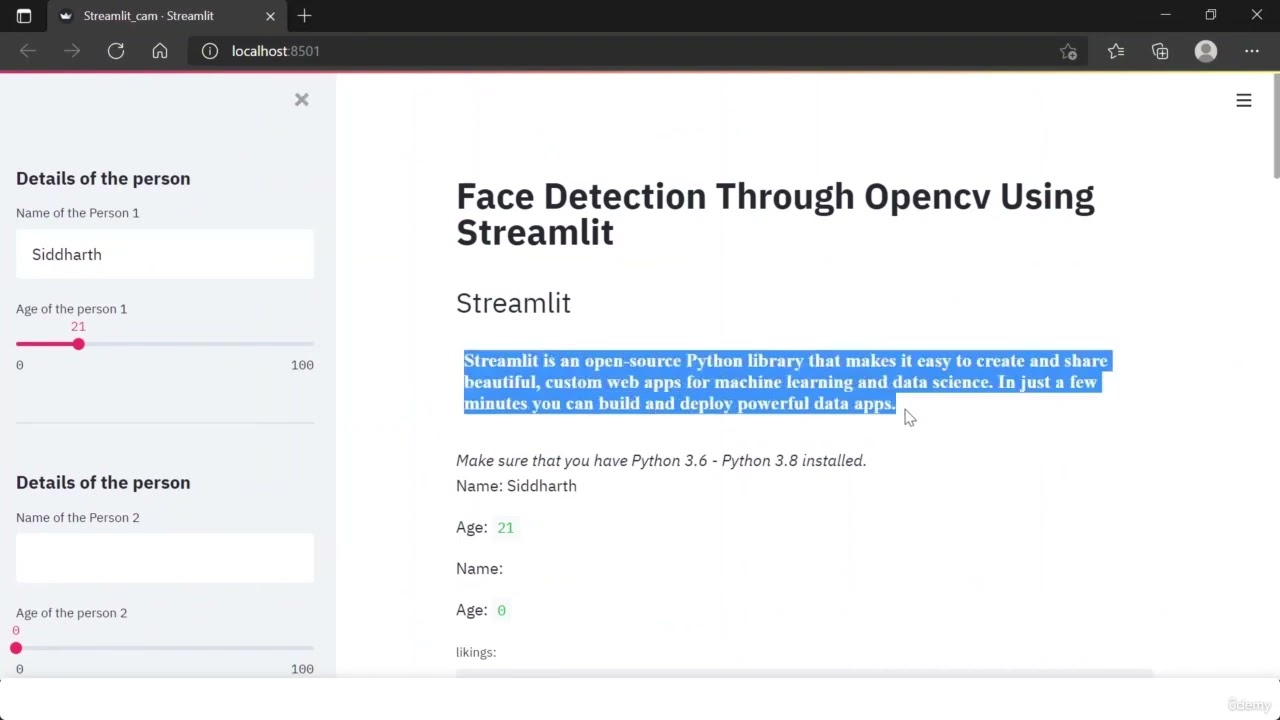The image size is (1280, 720).
Task: Select the Streamlit_cam - Streamlit tab
Action: click(167, 16)
